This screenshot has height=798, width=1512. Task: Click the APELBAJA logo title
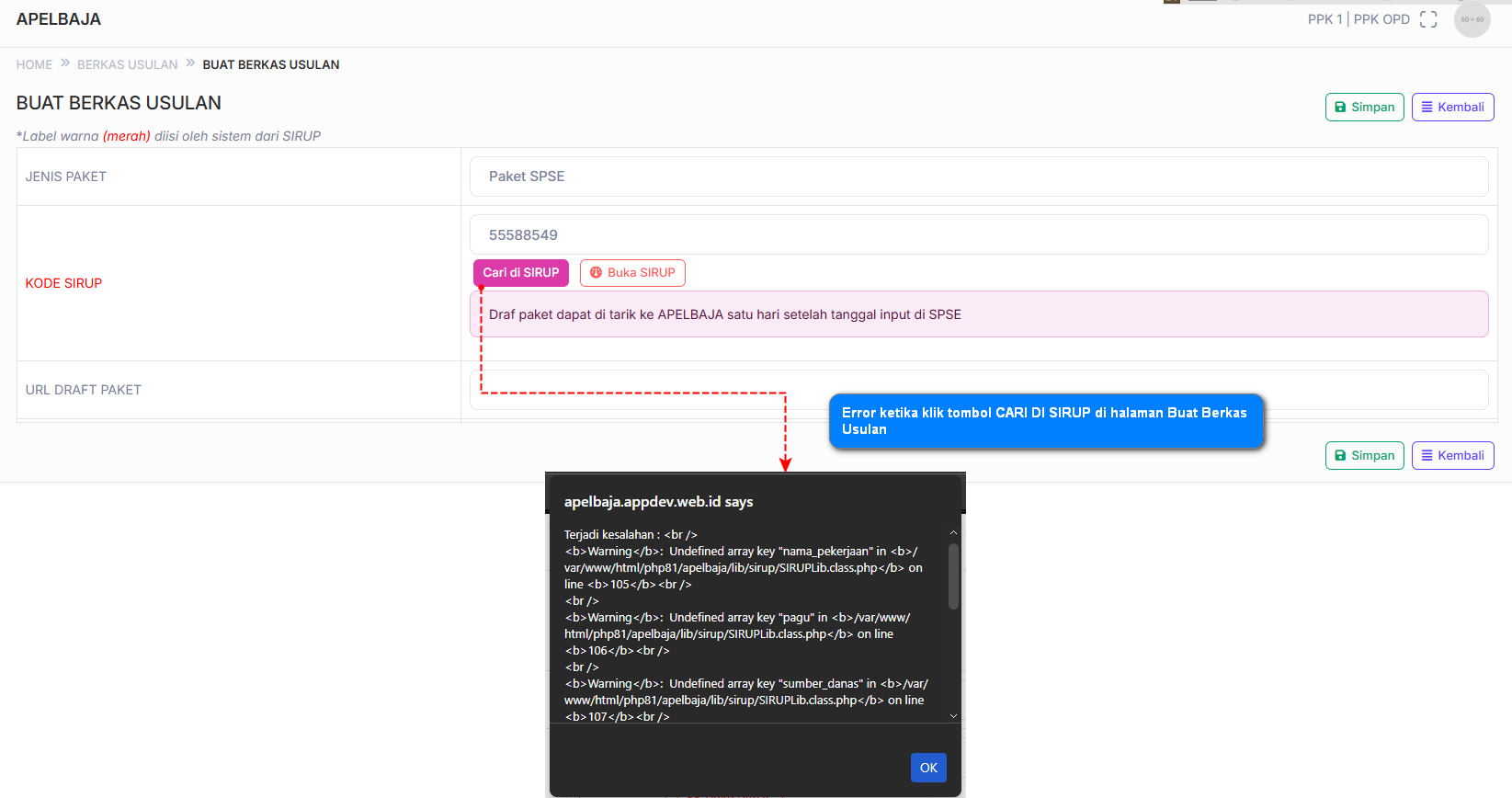(59, 19)
